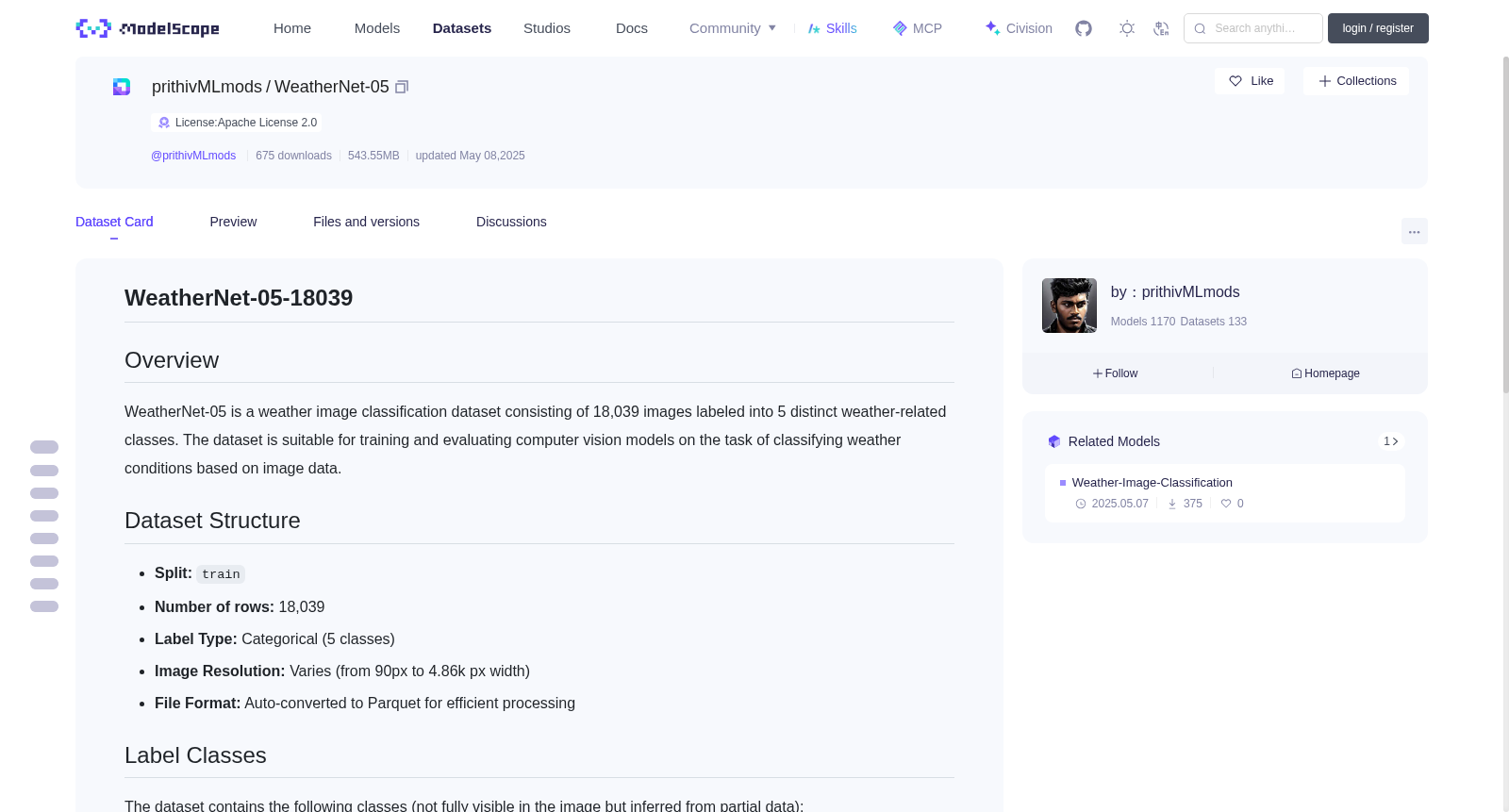This screenshot has width=1509, height=812.
Task: Click the 'Datasets 133' count
Action: pos(1213,322)
